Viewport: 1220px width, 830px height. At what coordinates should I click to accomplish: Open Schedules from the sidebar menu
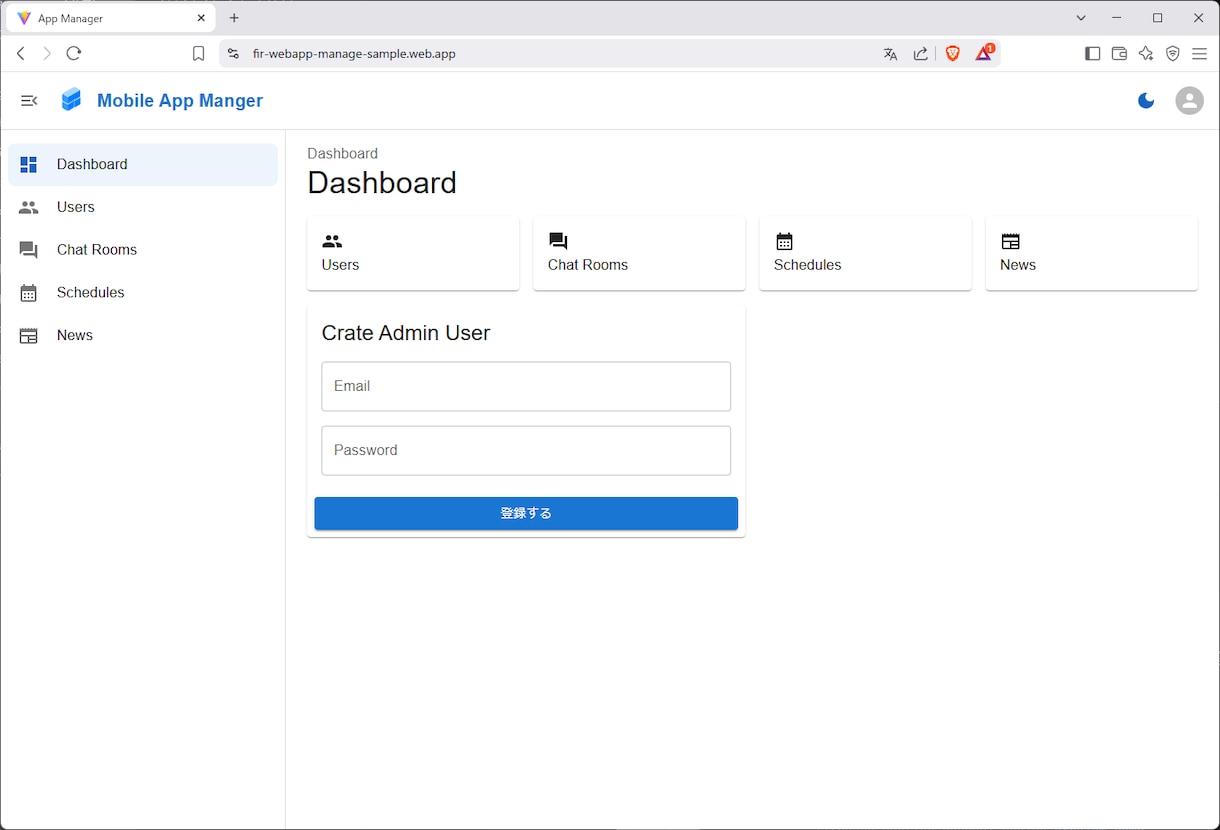click(143, 293)
